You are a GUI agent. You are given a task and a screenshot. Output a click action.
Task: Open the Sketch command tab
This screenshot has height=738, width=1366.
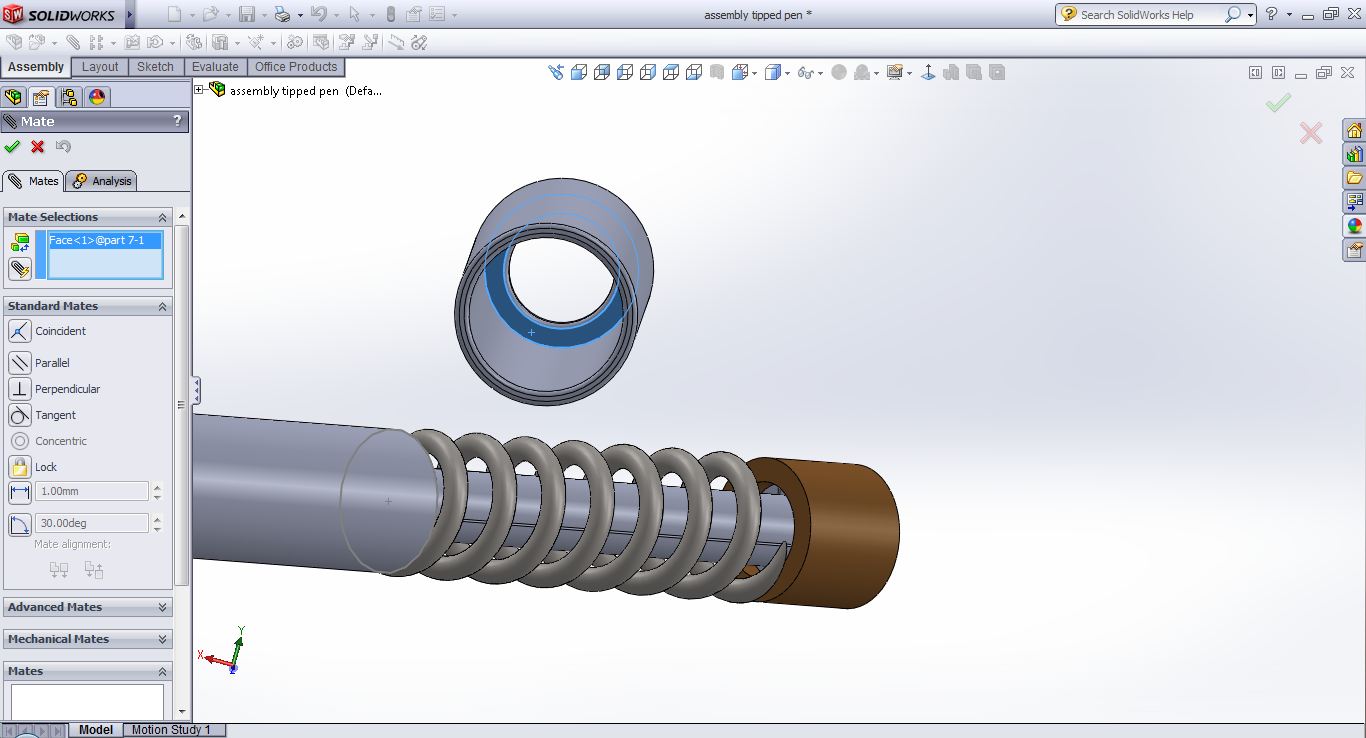coord(155,67)
